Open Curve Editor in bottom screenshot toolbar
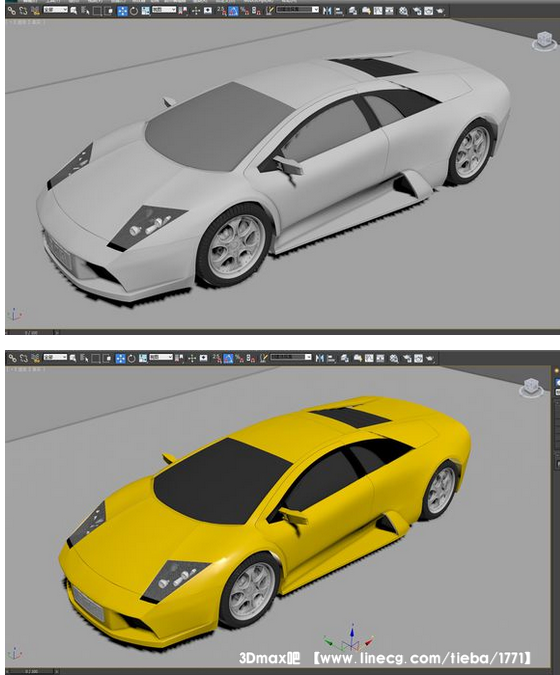 coord(369,358)
